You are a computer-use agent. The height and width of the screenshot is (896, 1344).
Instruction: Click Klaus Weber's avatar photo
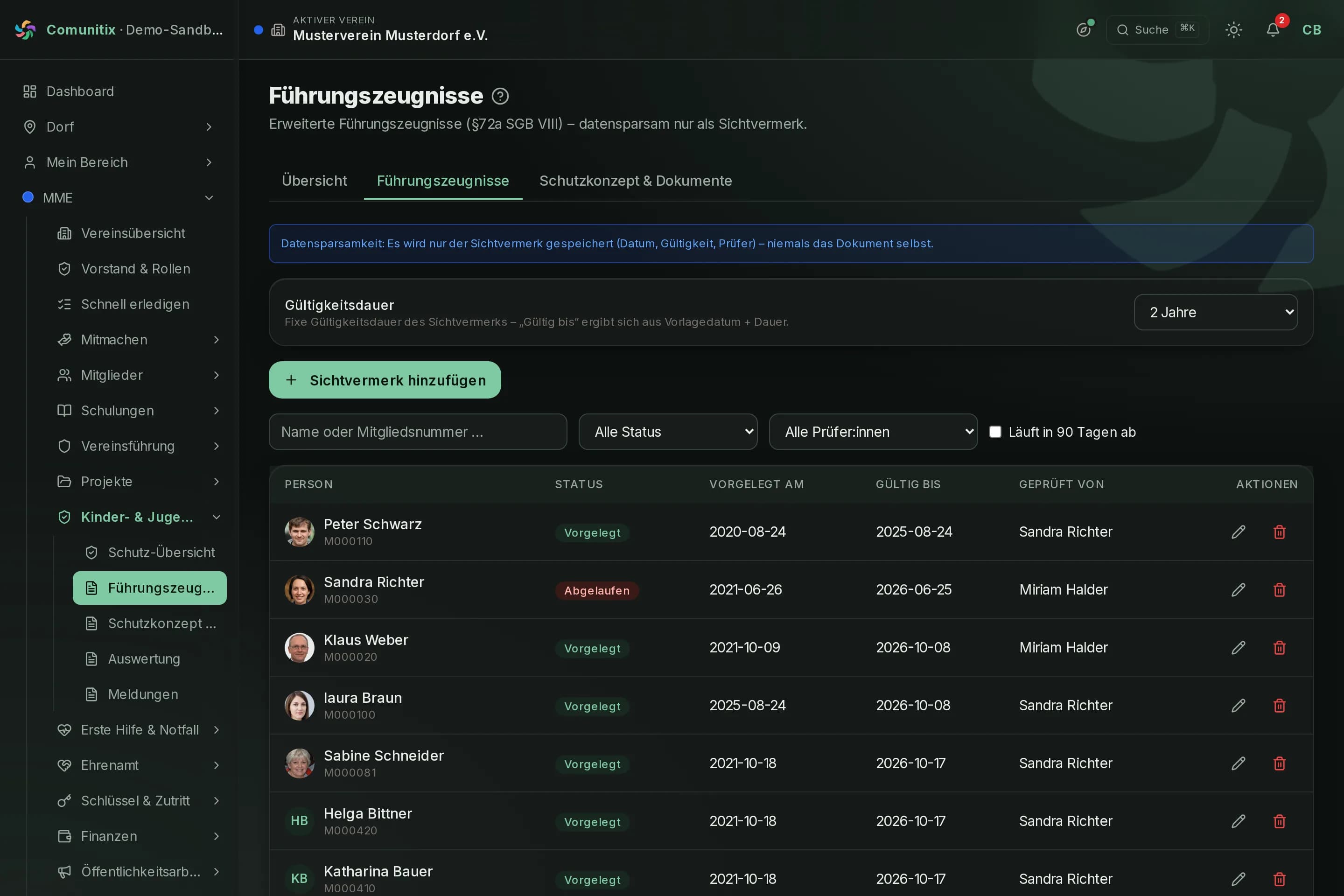point(300,647)
